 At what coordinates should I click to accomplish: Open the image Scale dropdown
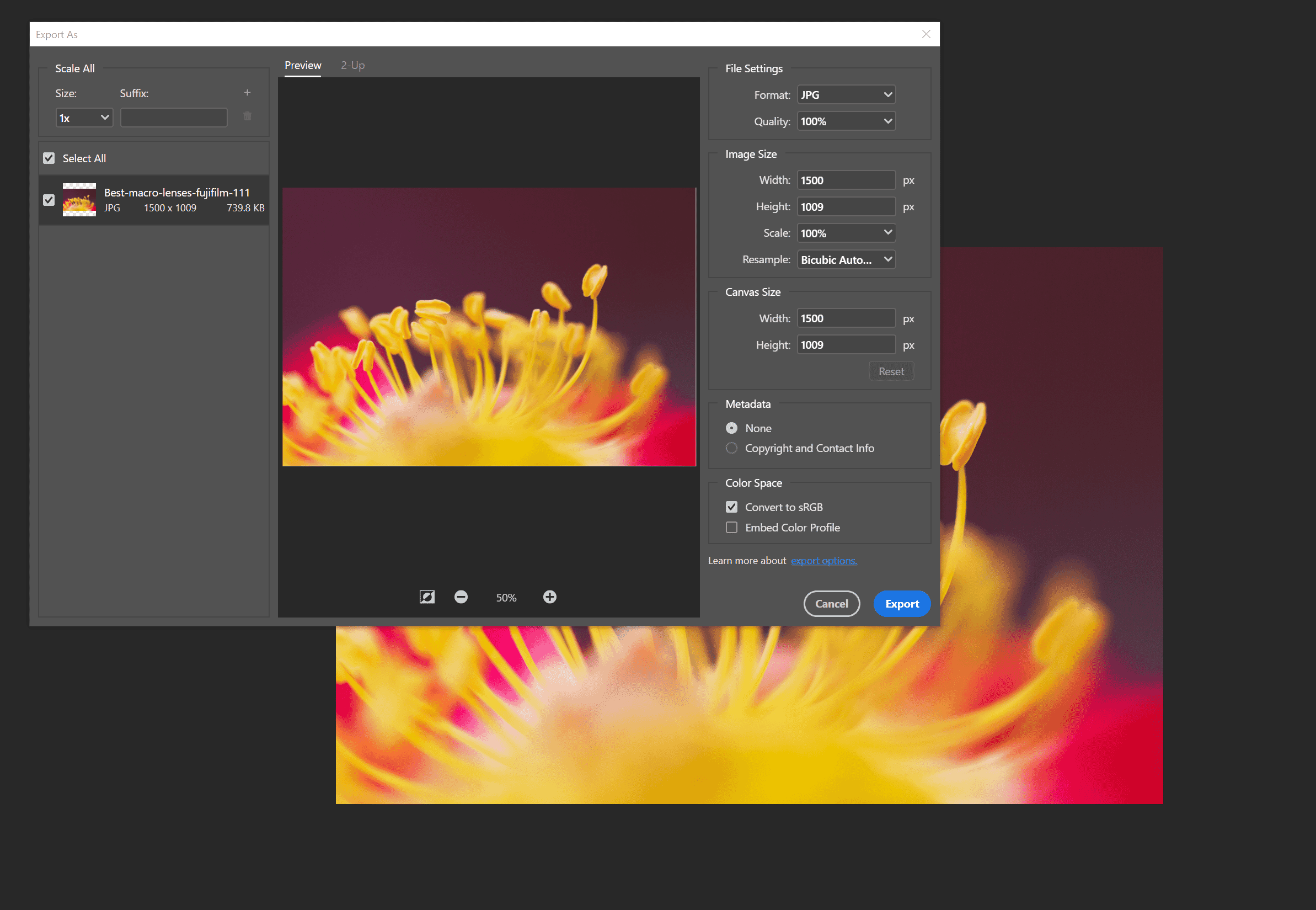[846, 233]
